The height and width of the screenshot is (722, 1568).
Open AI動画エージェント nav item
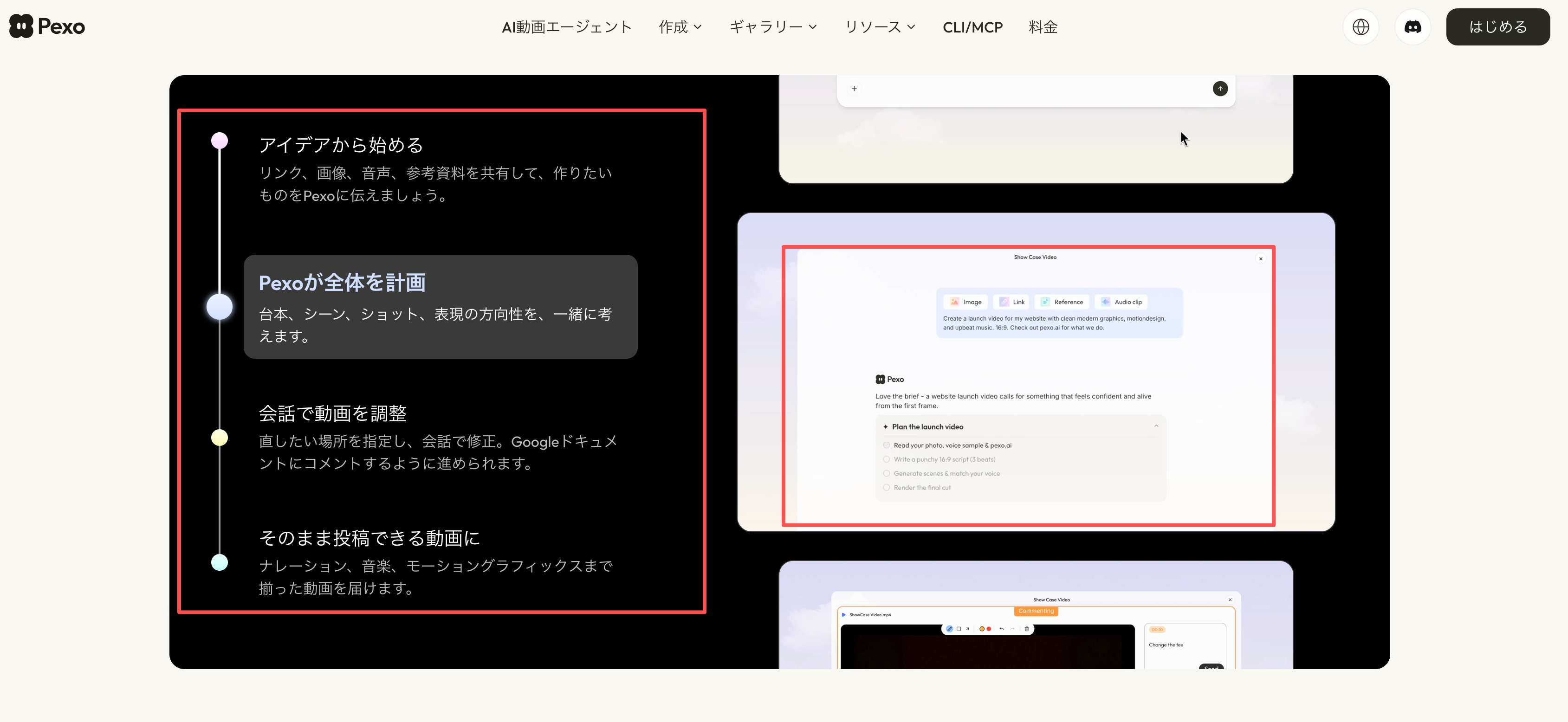567,27
